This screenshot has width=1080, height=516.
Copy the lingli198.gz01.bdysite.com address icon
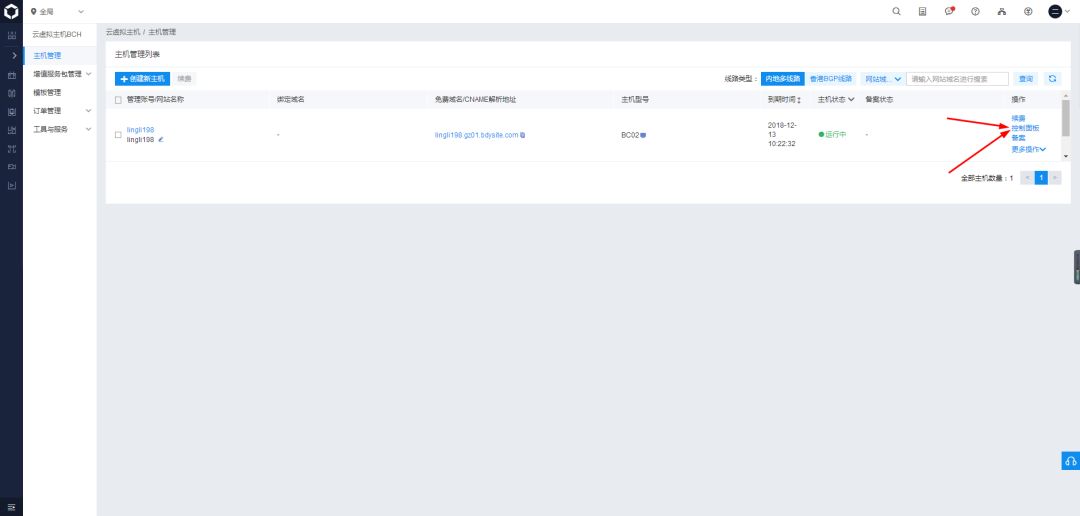click(x=523, y=135)
